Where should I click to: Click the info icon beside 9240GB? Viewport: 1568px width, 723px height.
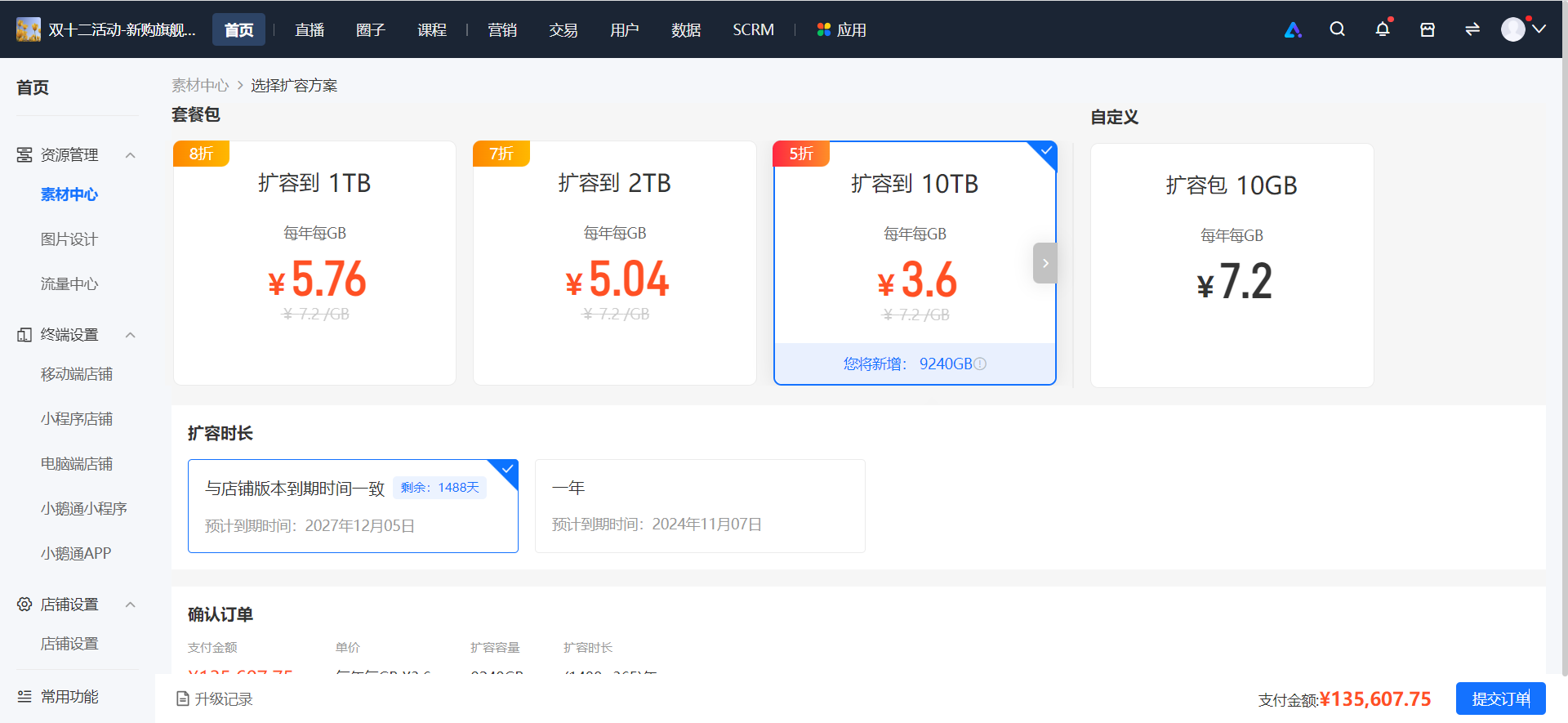click(980, 364)
